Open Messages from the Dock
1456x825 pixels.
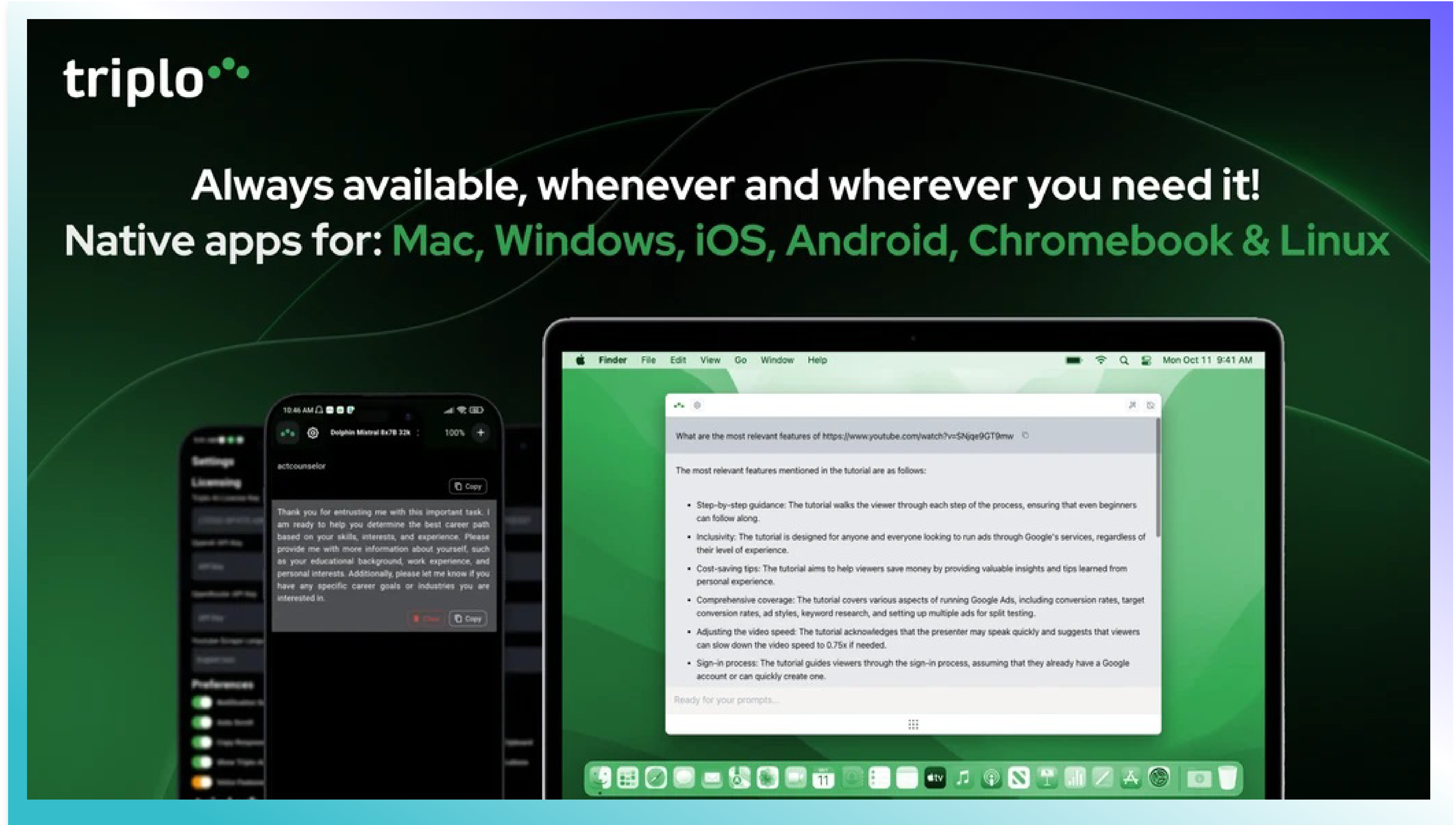pos(684,778)
